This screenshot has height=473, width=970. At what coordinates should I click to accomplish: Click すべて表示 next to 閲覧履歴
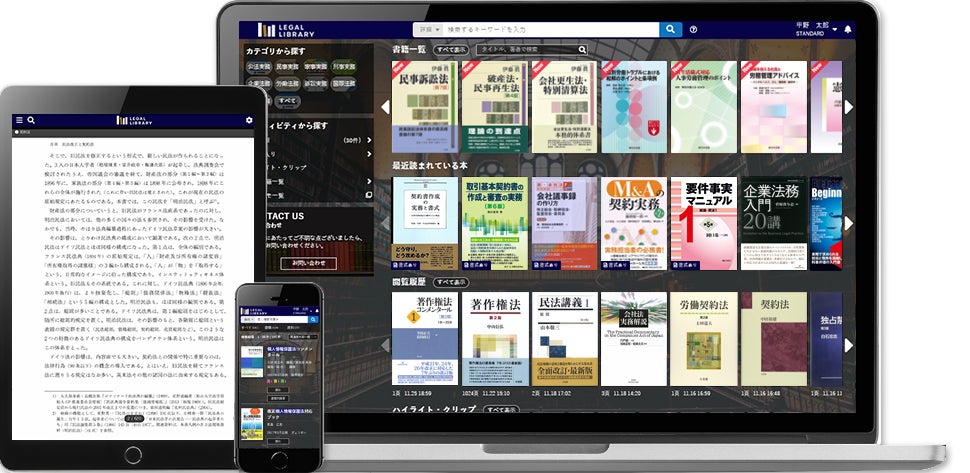(451, 282)
